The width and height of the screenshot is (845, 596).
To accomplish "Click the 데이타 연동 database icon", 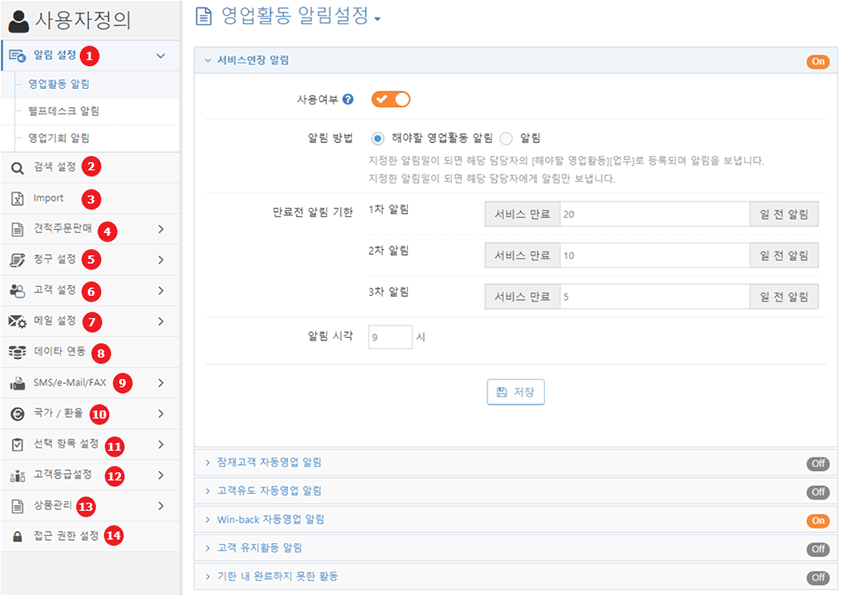I will pos(17,352).
